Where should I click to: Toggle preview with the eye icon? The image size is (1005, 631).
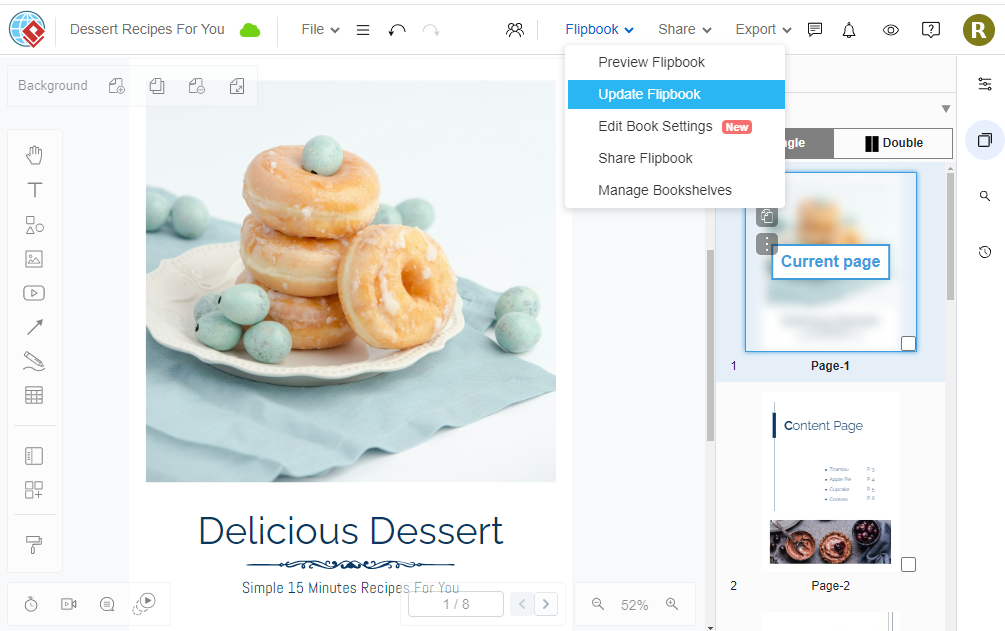[x=890, y=30]
